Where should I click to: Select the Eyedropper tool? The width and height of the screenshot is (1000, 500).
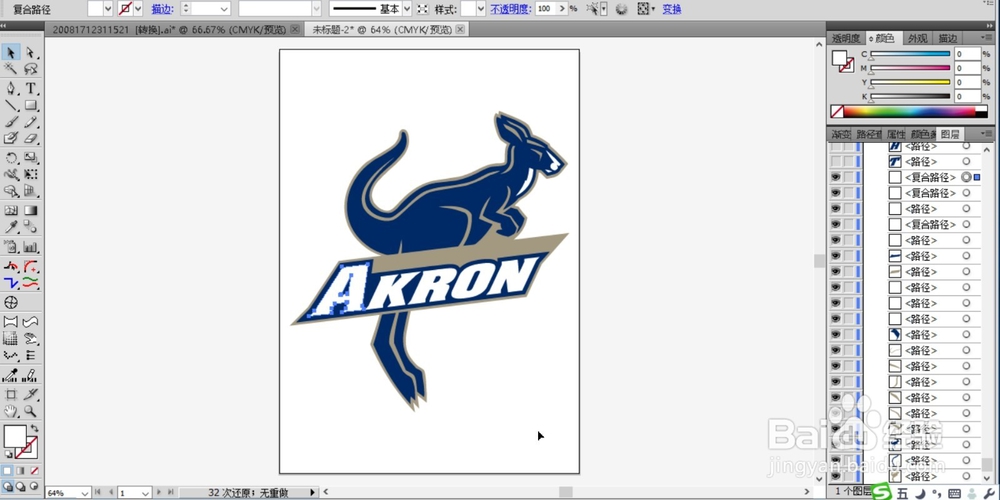point(11,227)
